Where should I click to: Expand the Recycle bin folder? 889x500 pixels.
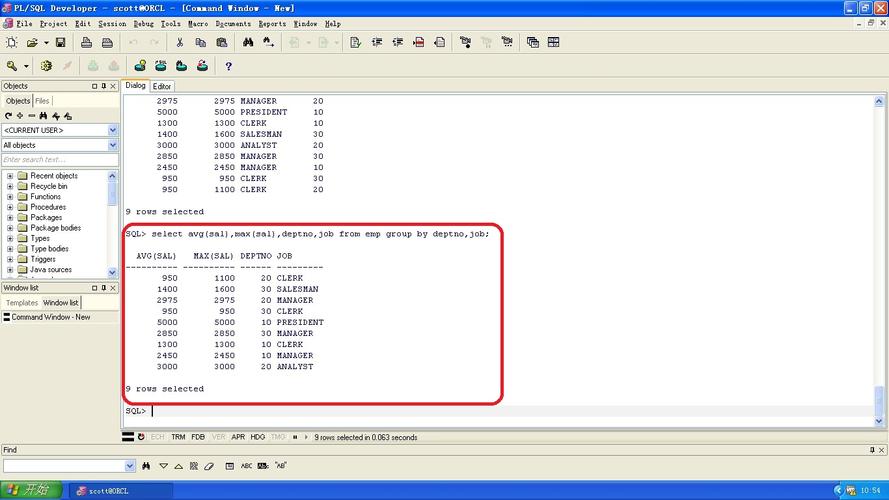click(x=10, y=186)
